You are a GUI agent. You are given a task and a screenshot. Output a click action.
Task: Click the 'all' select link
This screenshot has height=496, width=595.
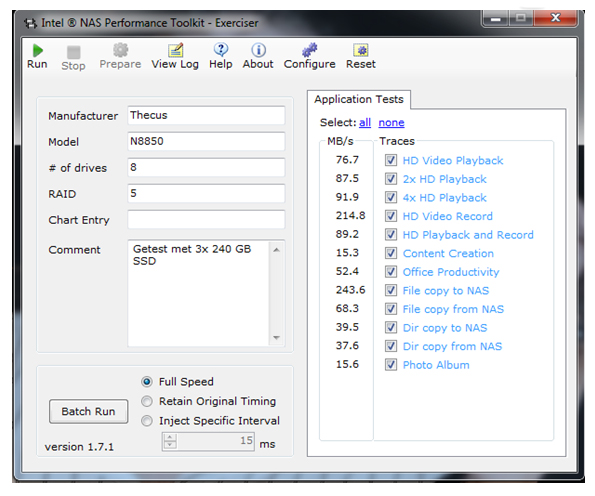(x=365, y=123)
